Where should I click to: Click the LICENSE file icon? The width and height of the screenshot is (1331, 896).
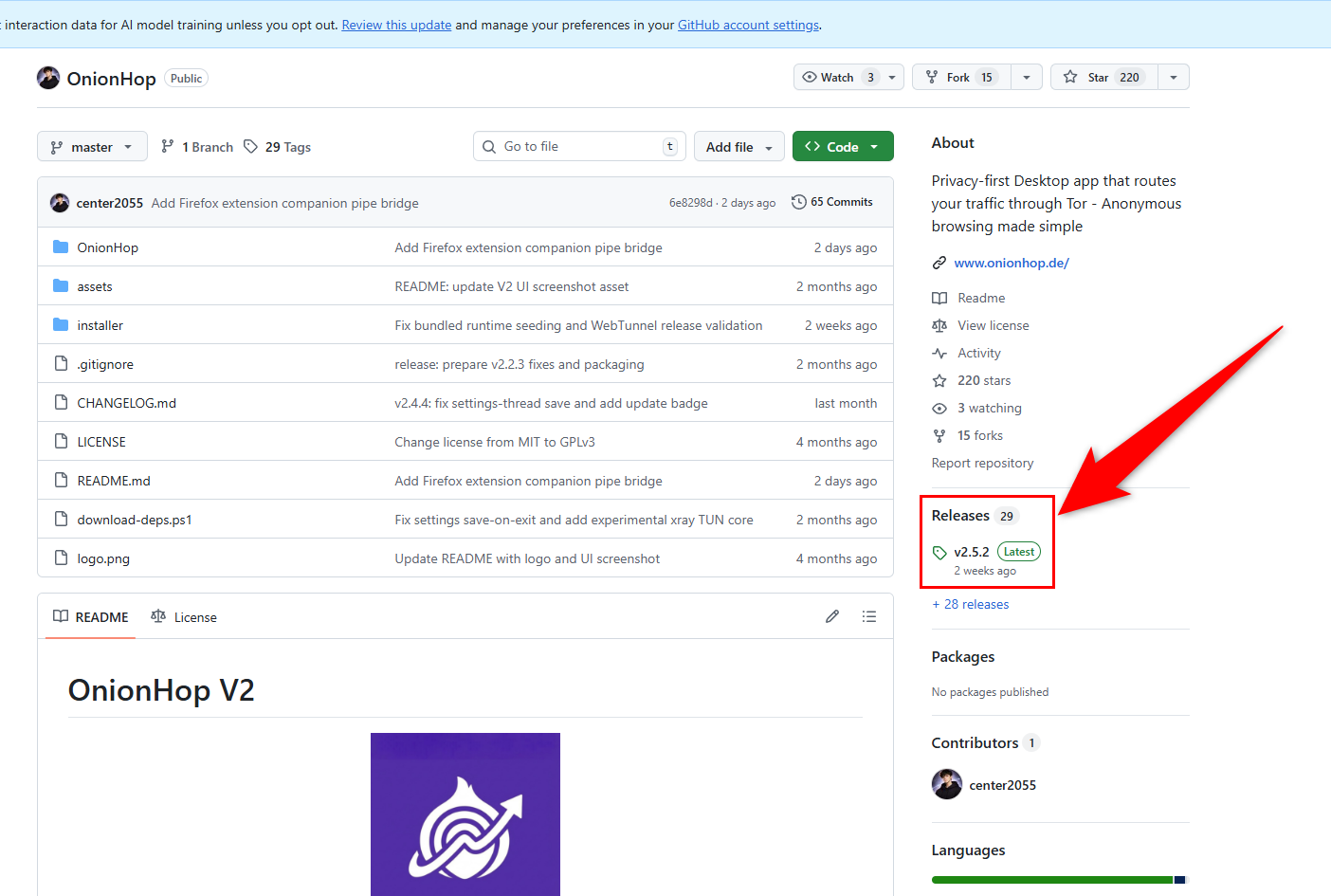[x=61, y=442]
